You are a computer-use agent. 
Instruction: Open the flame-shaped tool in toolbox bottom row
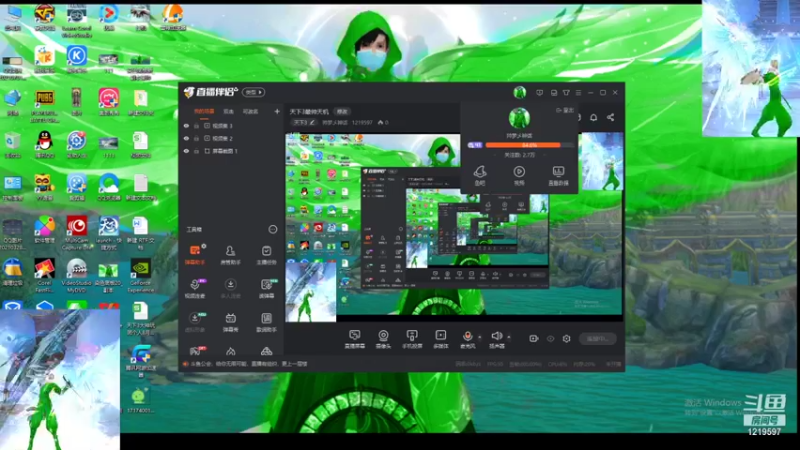(231, 351)
